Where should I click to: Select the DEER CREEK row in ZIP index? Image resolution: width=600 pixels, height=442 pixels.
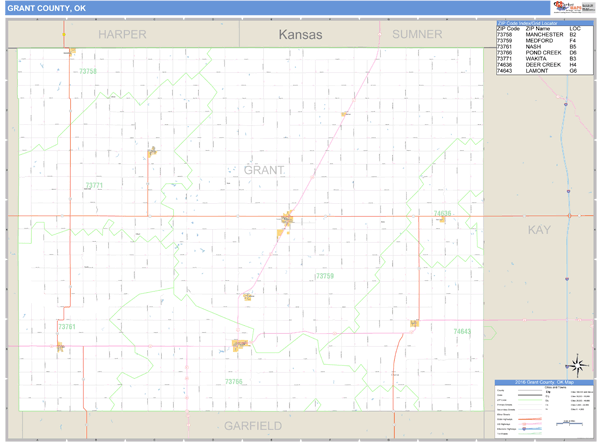tap(538, 65)
